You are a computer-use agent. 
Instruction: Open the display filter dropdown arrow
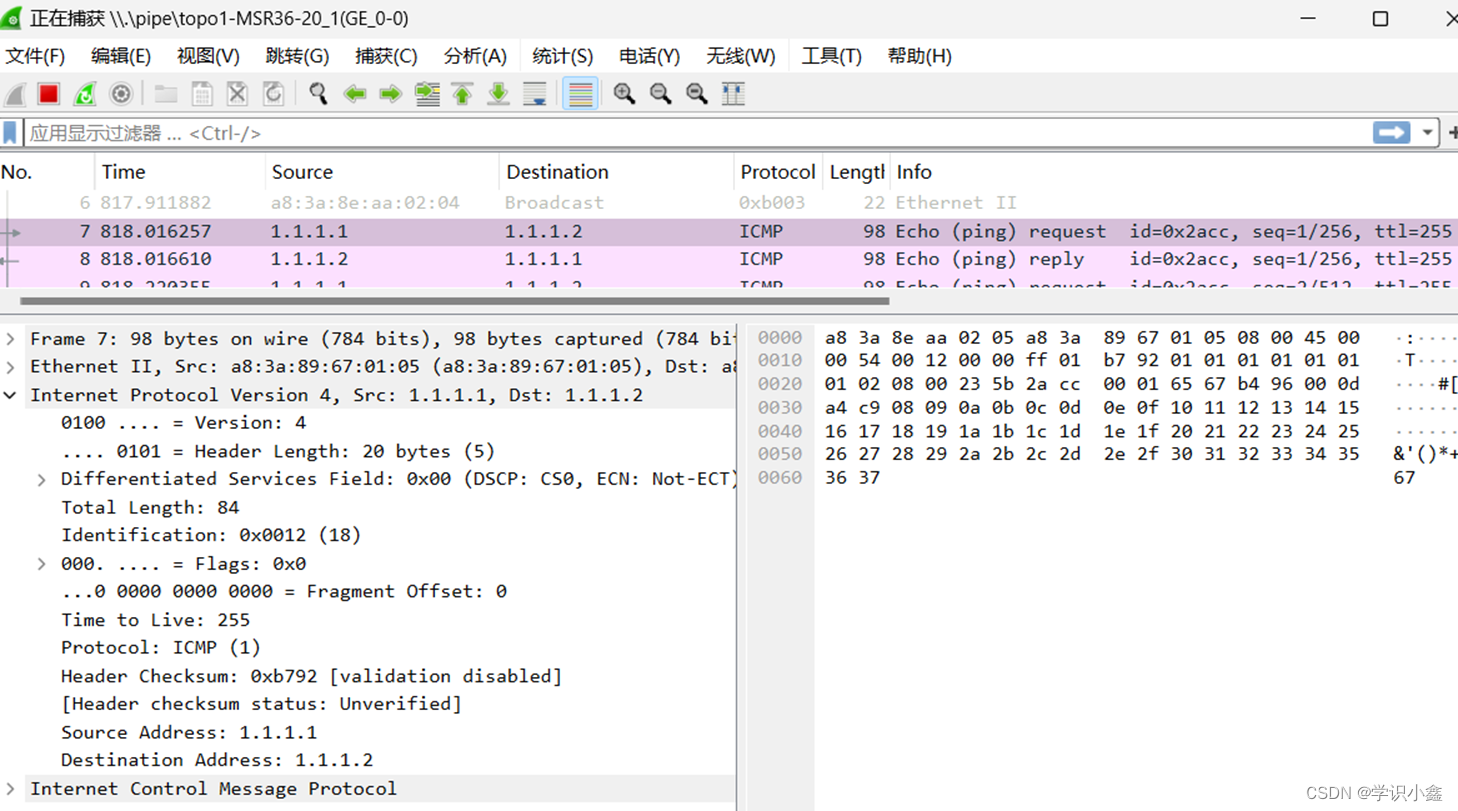(1425, 132)
